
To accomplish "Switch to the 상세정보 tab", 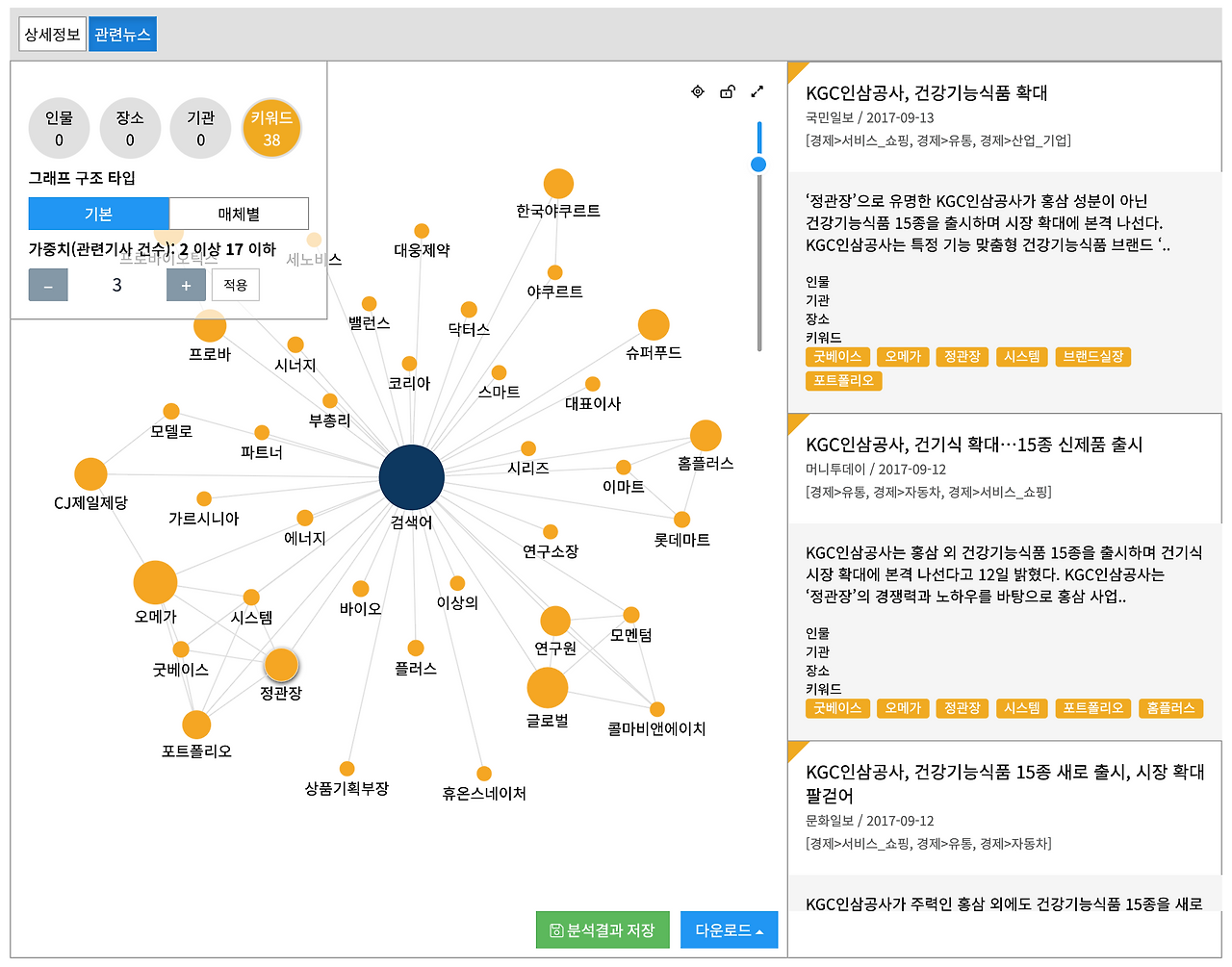I will tap(52, 32).
